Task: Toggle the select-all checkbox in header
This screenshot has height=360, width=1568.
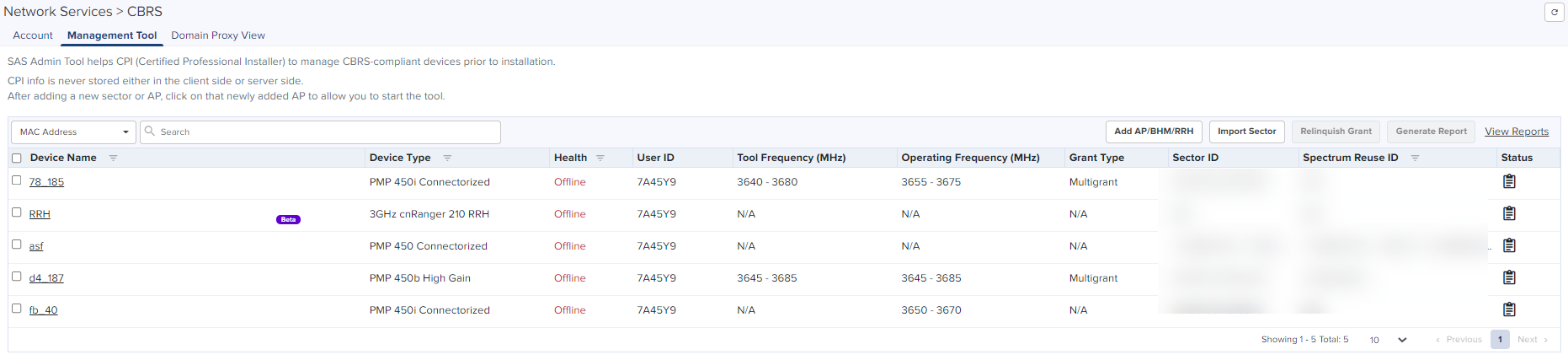Action: 16,158
